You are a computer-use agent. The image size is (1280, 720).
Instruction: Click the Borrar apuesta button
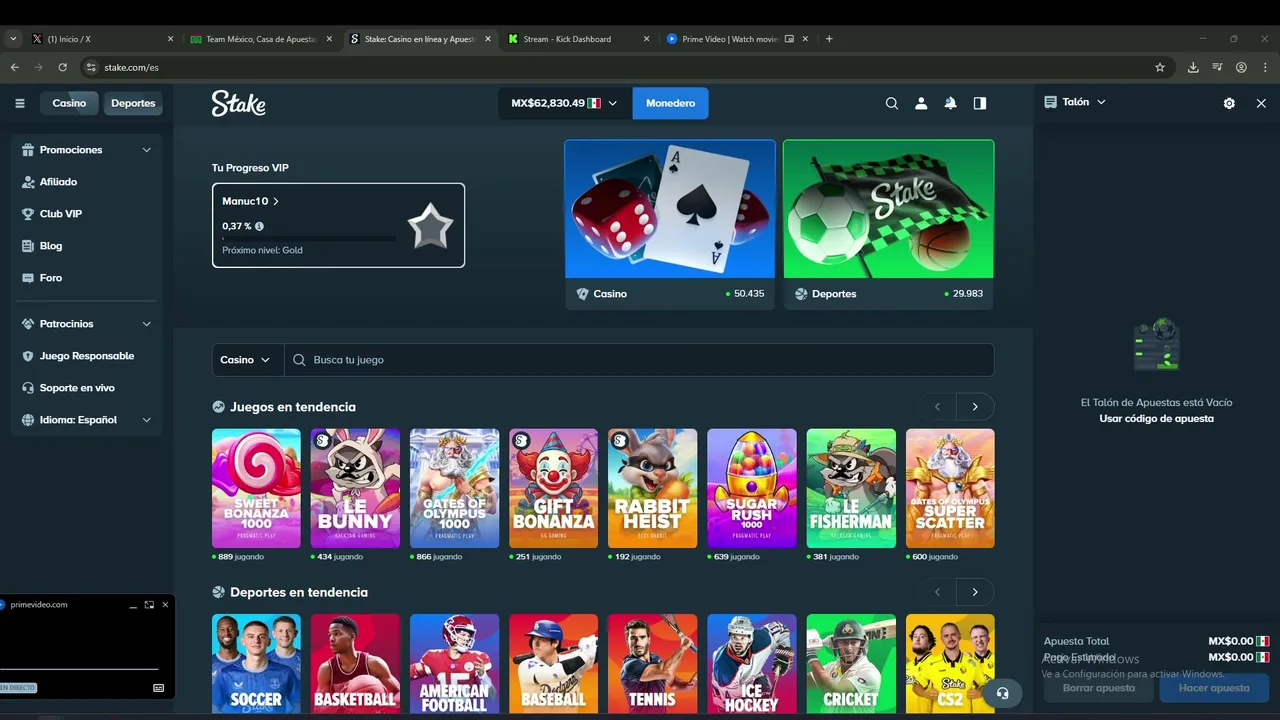click(1099, 688)
